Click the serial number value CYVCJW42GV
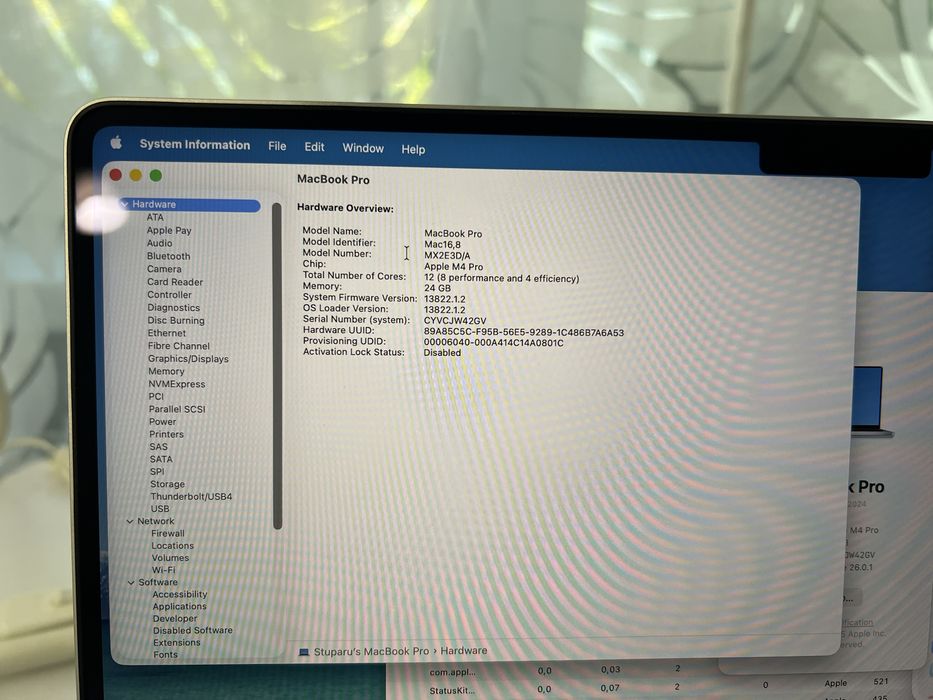This screenshot has height=700, width=933. pyautogui.click(x=455, y=321)
